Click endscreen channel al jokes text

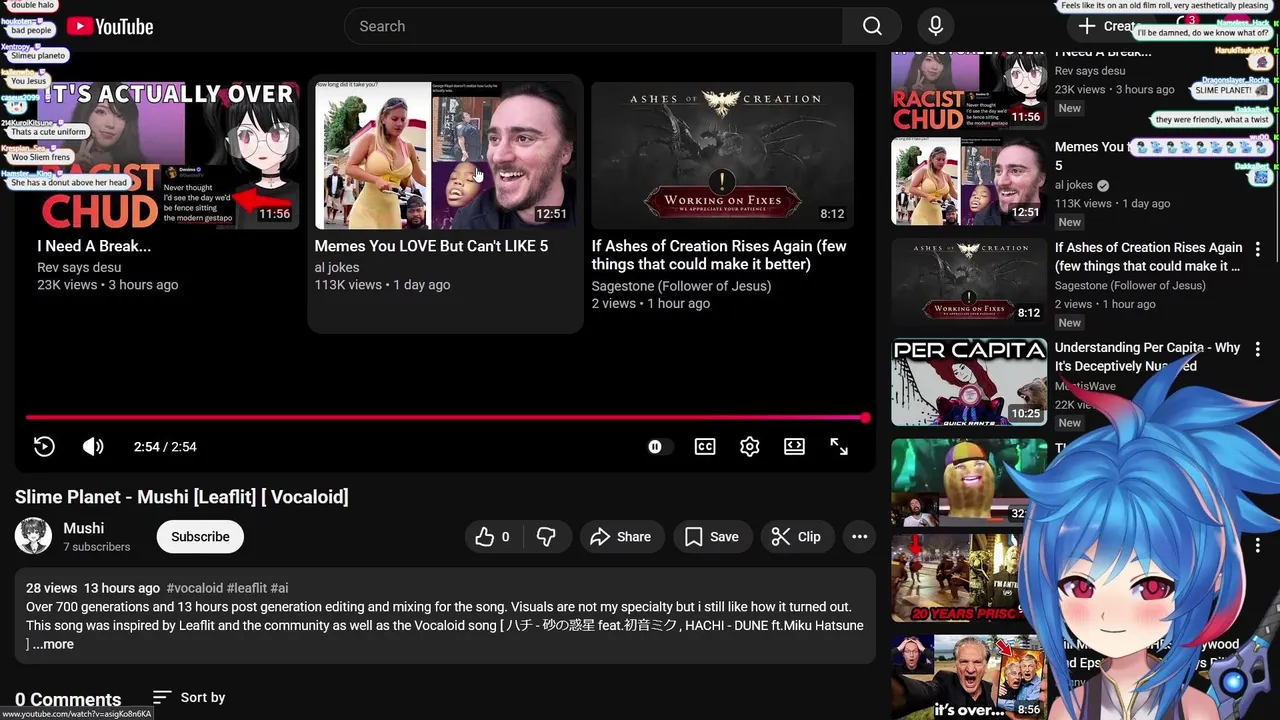[x=337, y=267]
